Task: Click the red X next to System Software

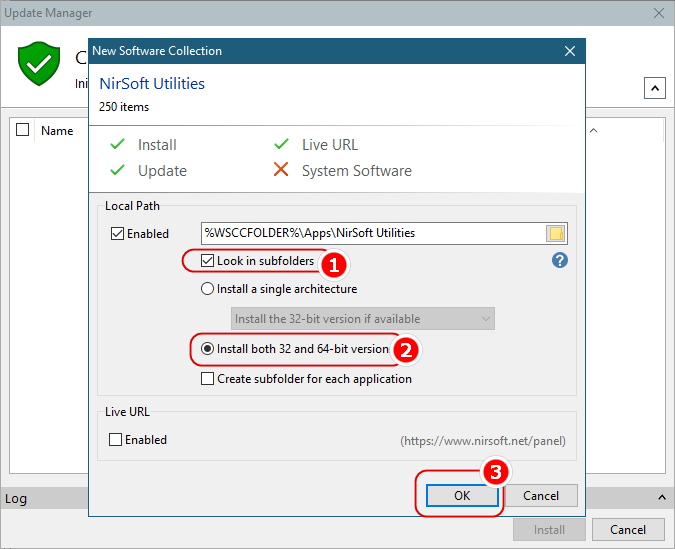Action: (x=281, y=169)
